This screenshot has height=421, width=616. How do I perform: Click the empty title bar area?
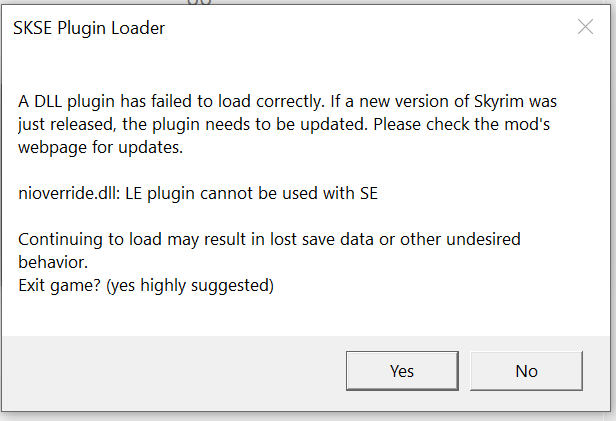point(369,27)
